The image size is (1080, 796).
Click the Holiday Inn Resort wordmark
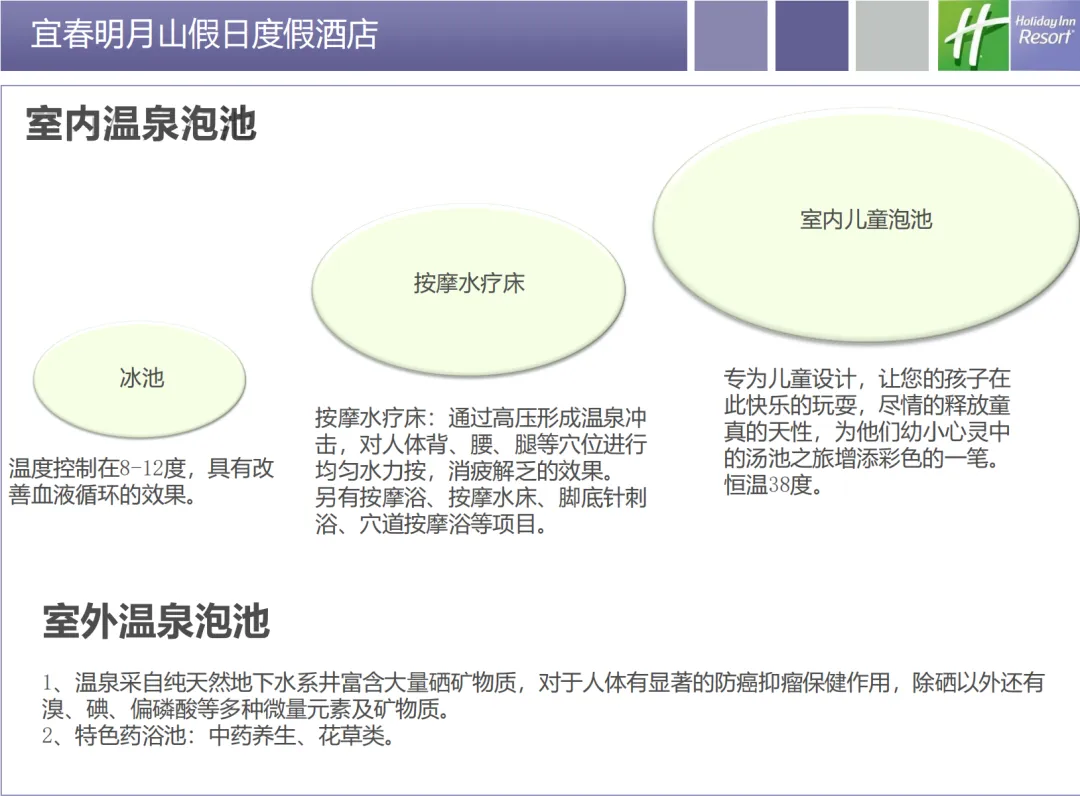(1045, 32)
